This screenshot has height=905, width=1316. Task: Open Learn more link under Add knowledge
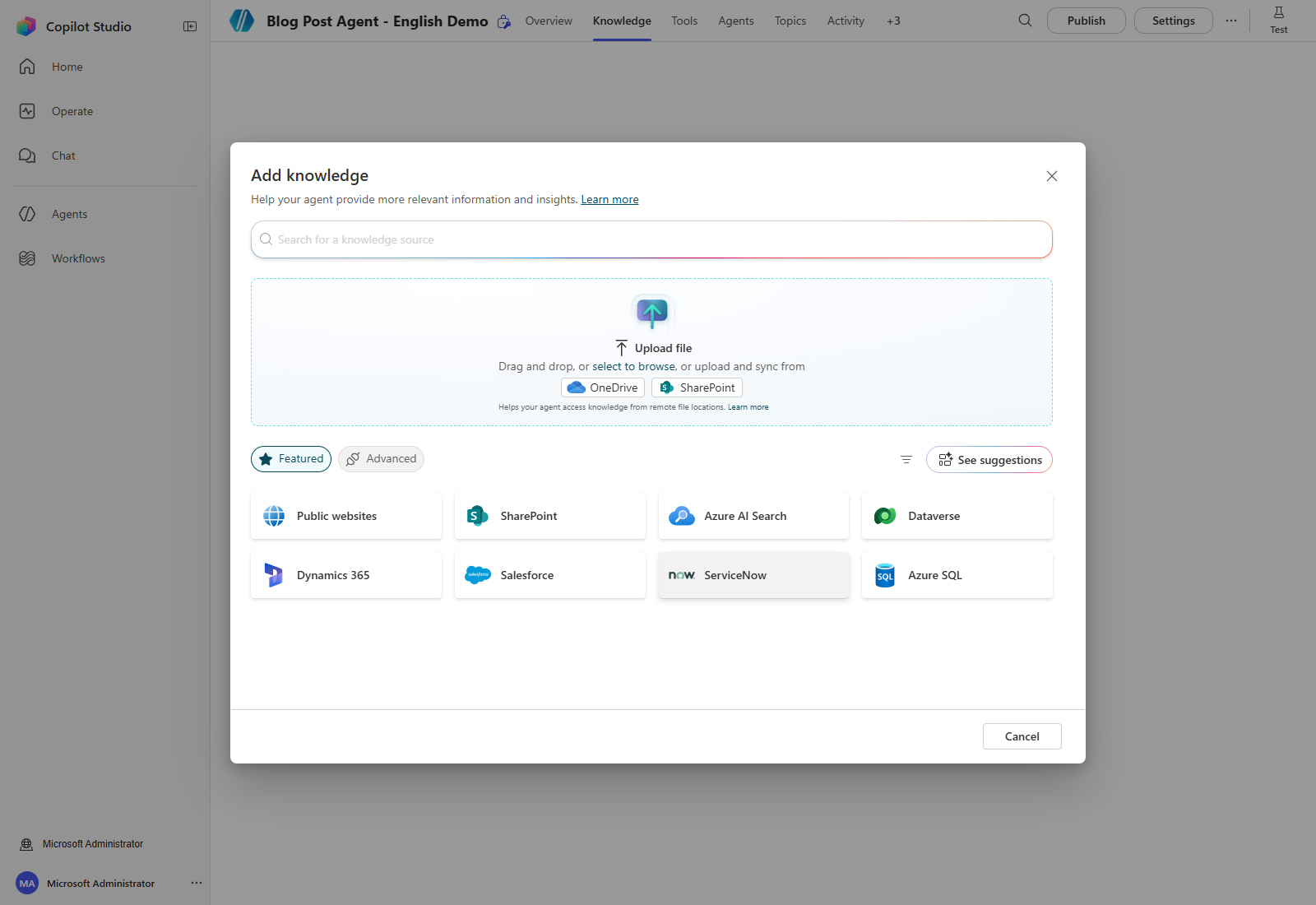[x=609, y=199]
